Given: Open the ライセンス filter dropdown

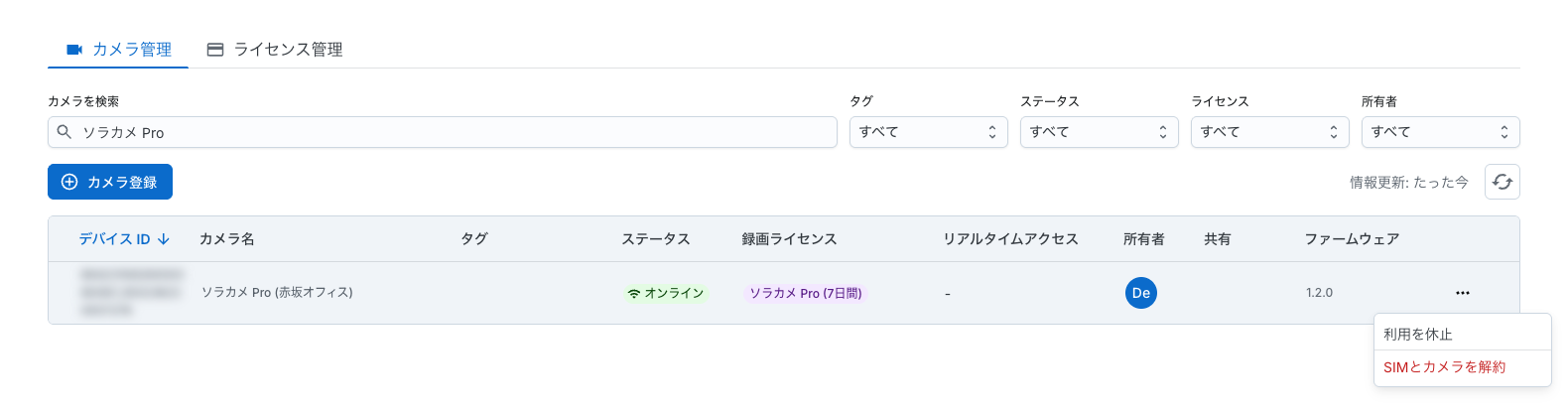Looking at the screenshot, I should pyautogui.click(x=1270, y=132).
